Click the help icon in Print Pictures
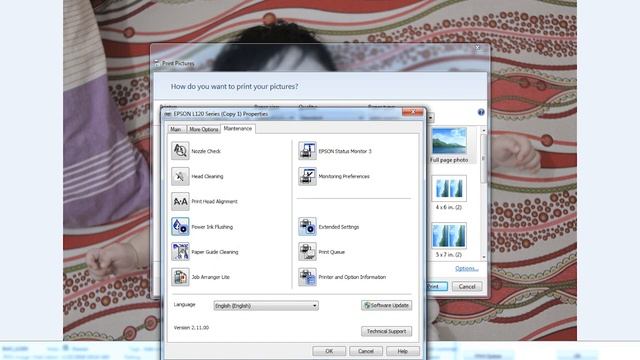This screenshot has height=360, width=640. pos(481,112)
